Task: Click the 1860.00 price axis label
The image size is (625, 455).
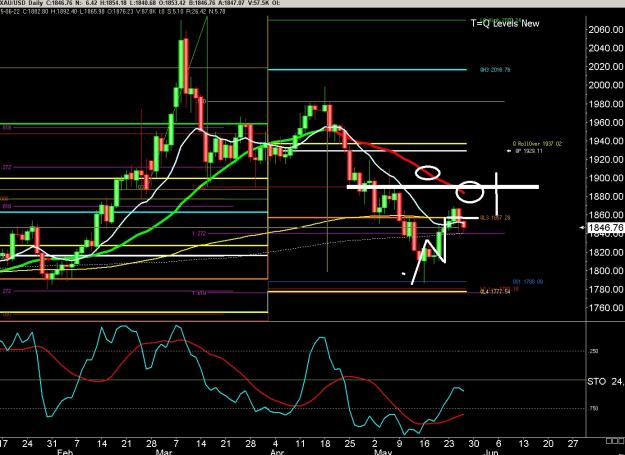Action: (x=605, y=215)
